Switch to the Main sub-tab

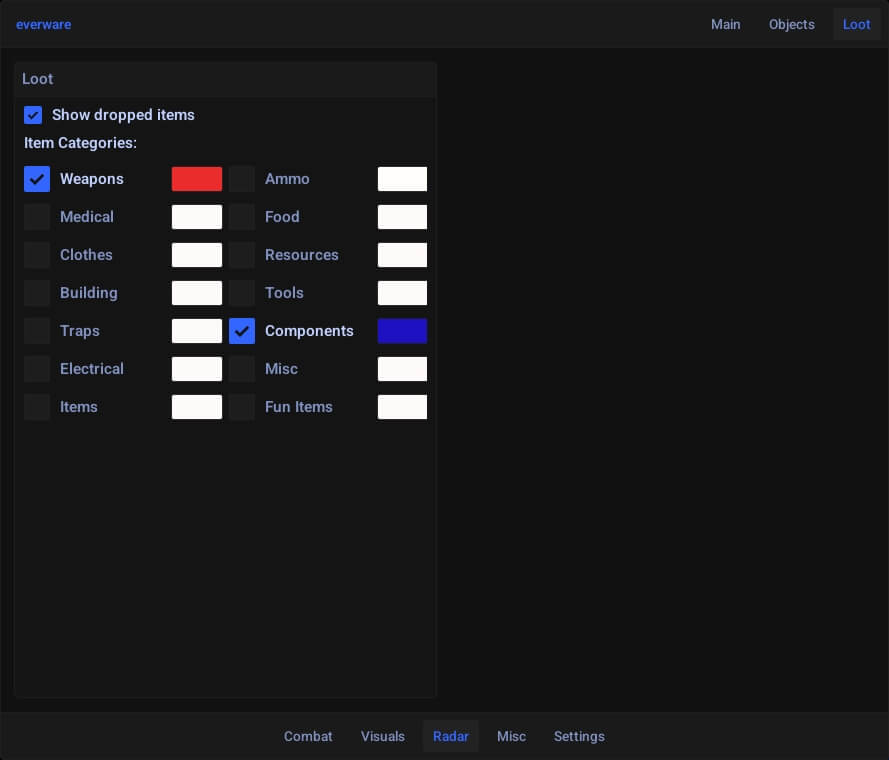tap(725, 24)
